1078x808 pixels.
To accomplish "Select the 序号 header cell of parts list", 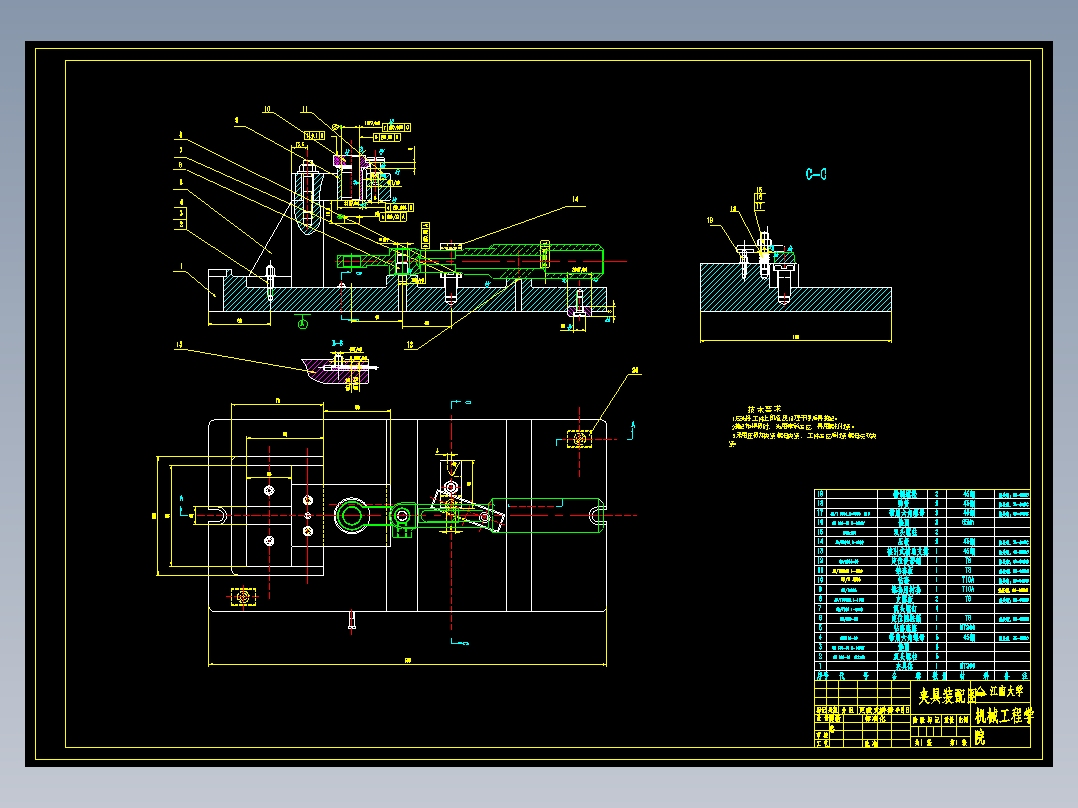I will pyautogui.click(x=821, y=676).
